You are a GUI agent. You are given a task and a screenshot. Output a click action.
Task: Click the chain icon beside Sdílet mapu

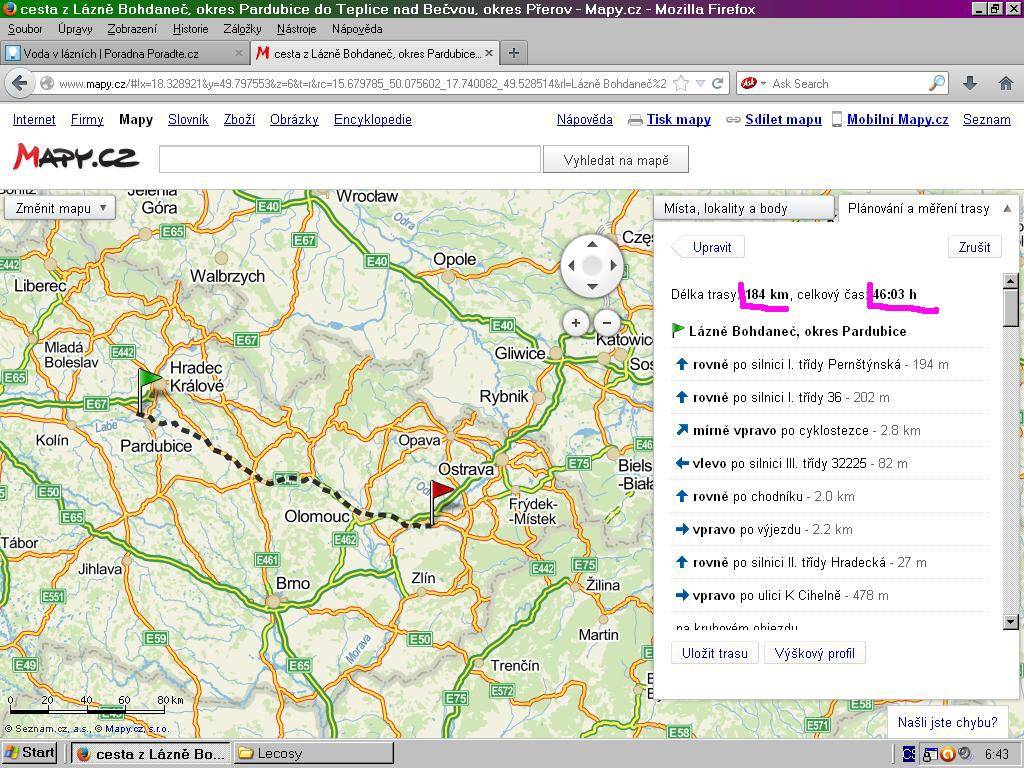[x=733, y=120]
